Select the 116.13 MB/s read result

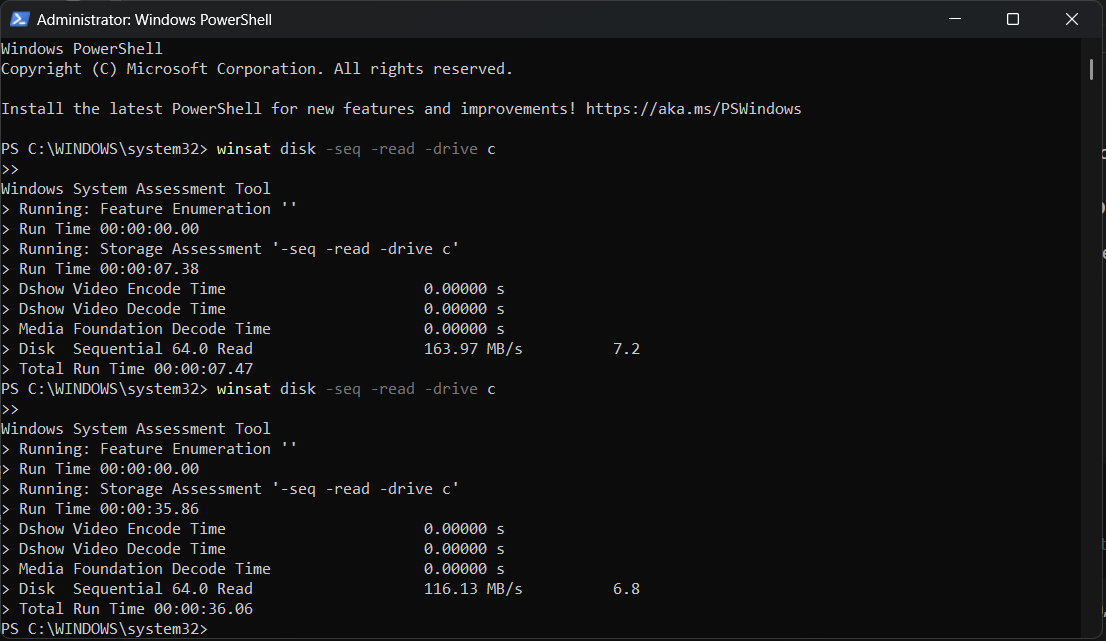tap(473, 589)
